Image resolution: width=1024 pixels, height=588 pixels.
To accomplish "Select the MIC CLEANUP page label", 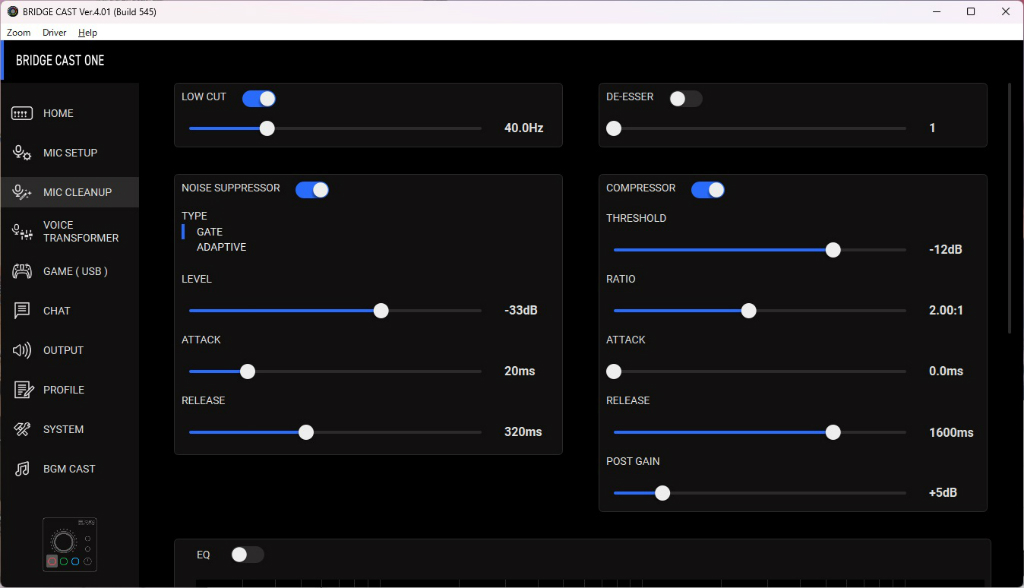I will (x=77, y=192).
